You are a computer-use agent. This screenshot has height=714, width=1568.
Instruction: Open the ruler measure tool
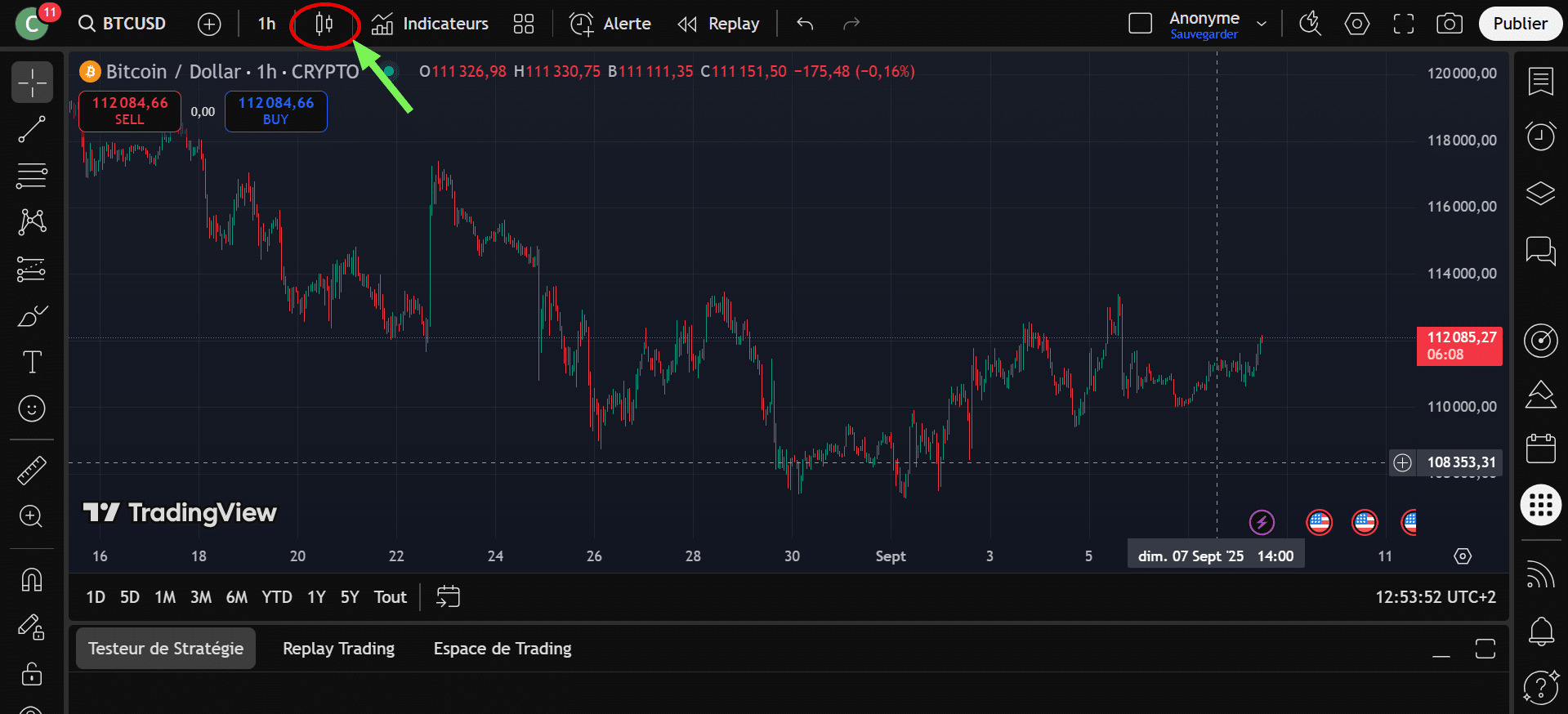coord(32,471)
